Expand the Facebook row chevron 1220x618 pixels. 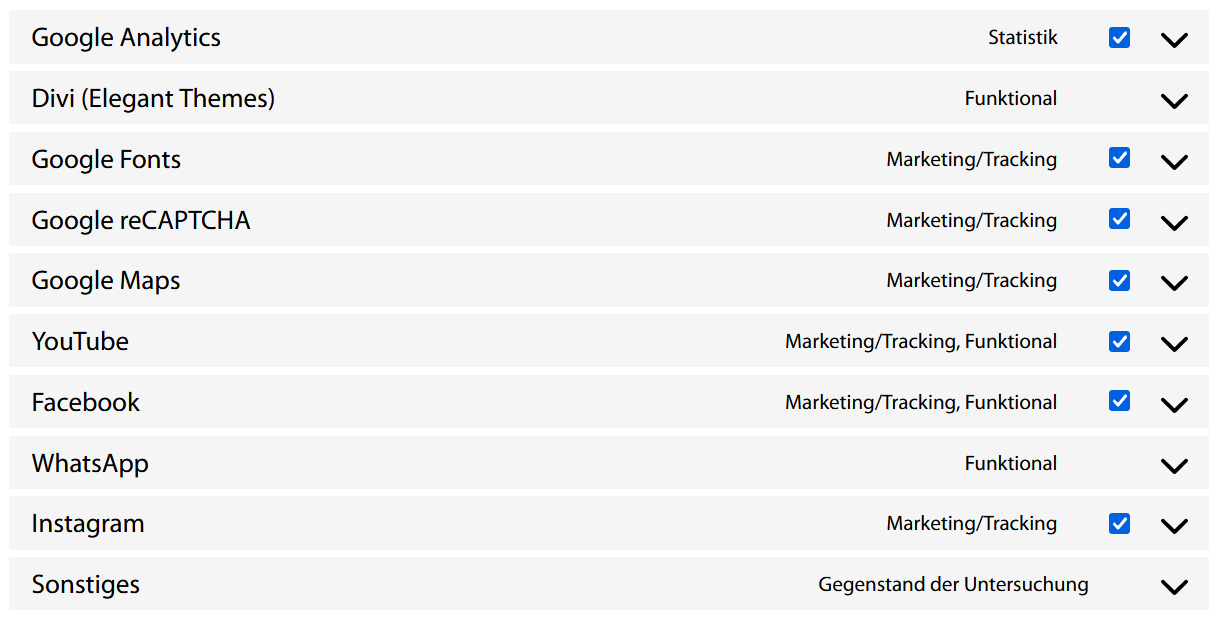click(1174, 405)
